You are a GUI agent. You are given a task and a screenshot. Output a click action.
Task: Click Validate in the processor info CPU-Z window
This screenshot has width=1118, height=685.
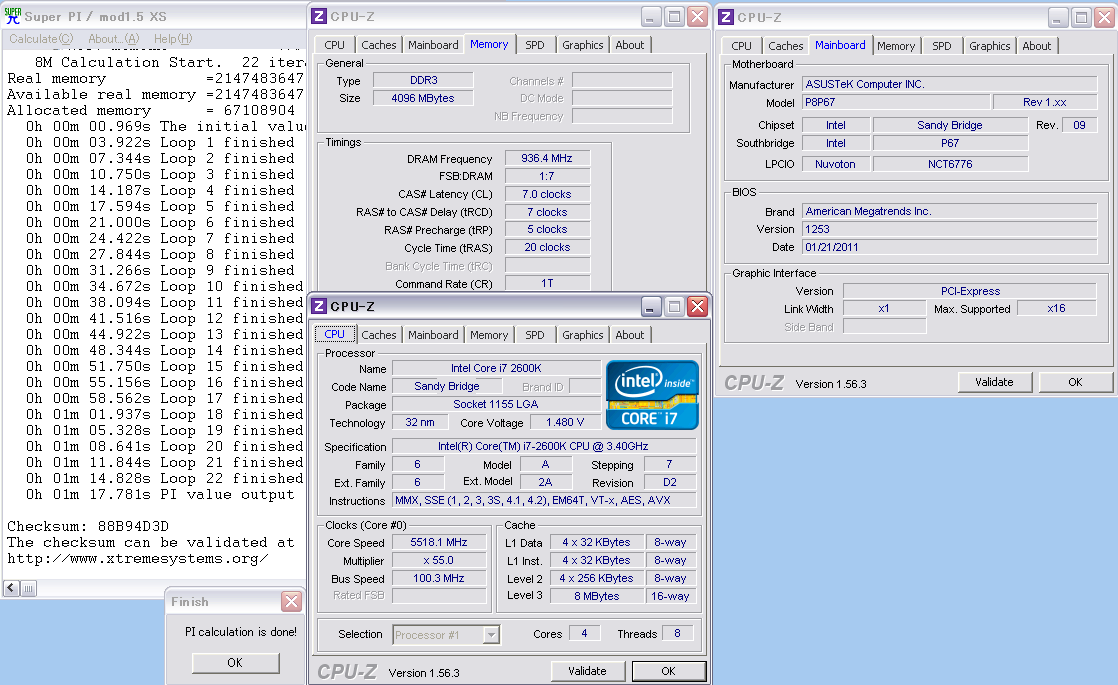tap(588, 671)
